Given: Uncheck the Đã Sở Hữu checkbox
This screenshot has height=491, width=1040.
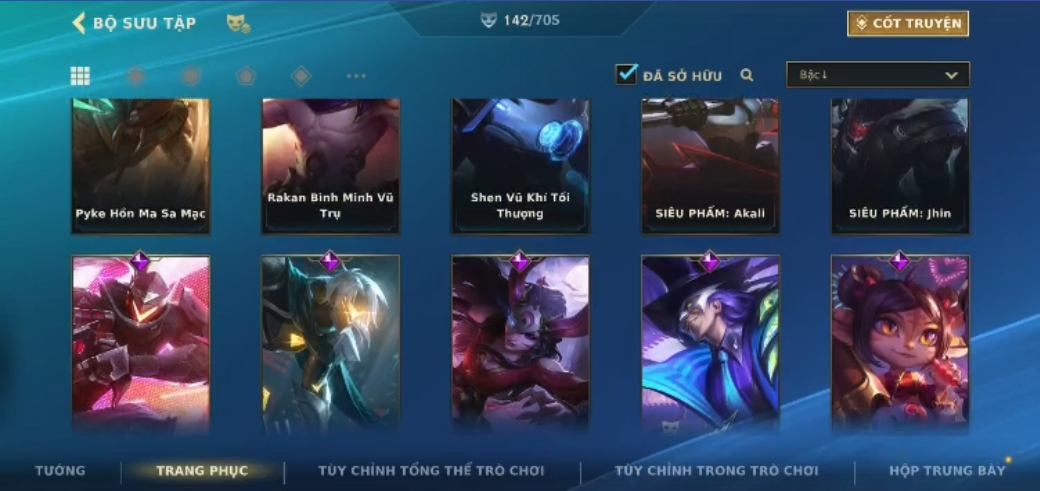Looking at the screenshot, I should [626, 74].
